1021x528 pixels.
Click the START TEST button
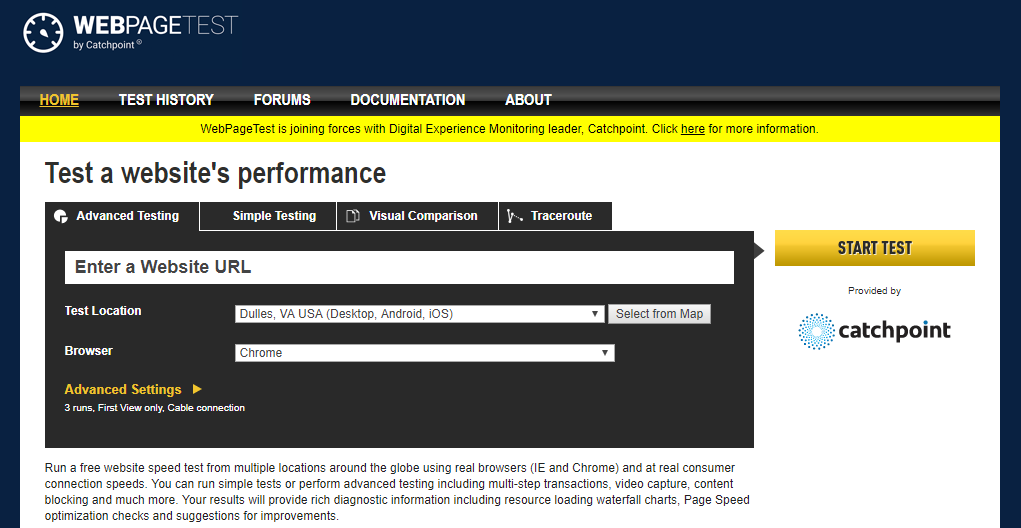(874, 248)
